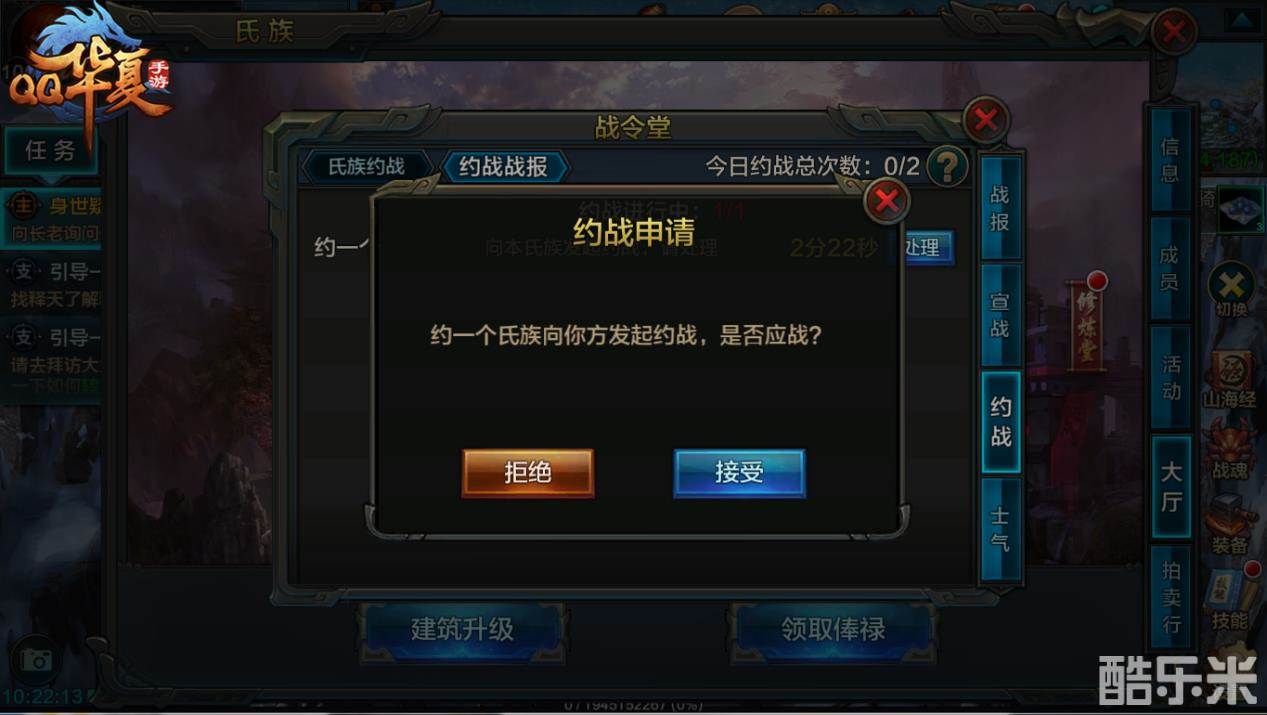1267x715 pixels.
Task: Accept the battle request with 接受
Action: (739, 472)
